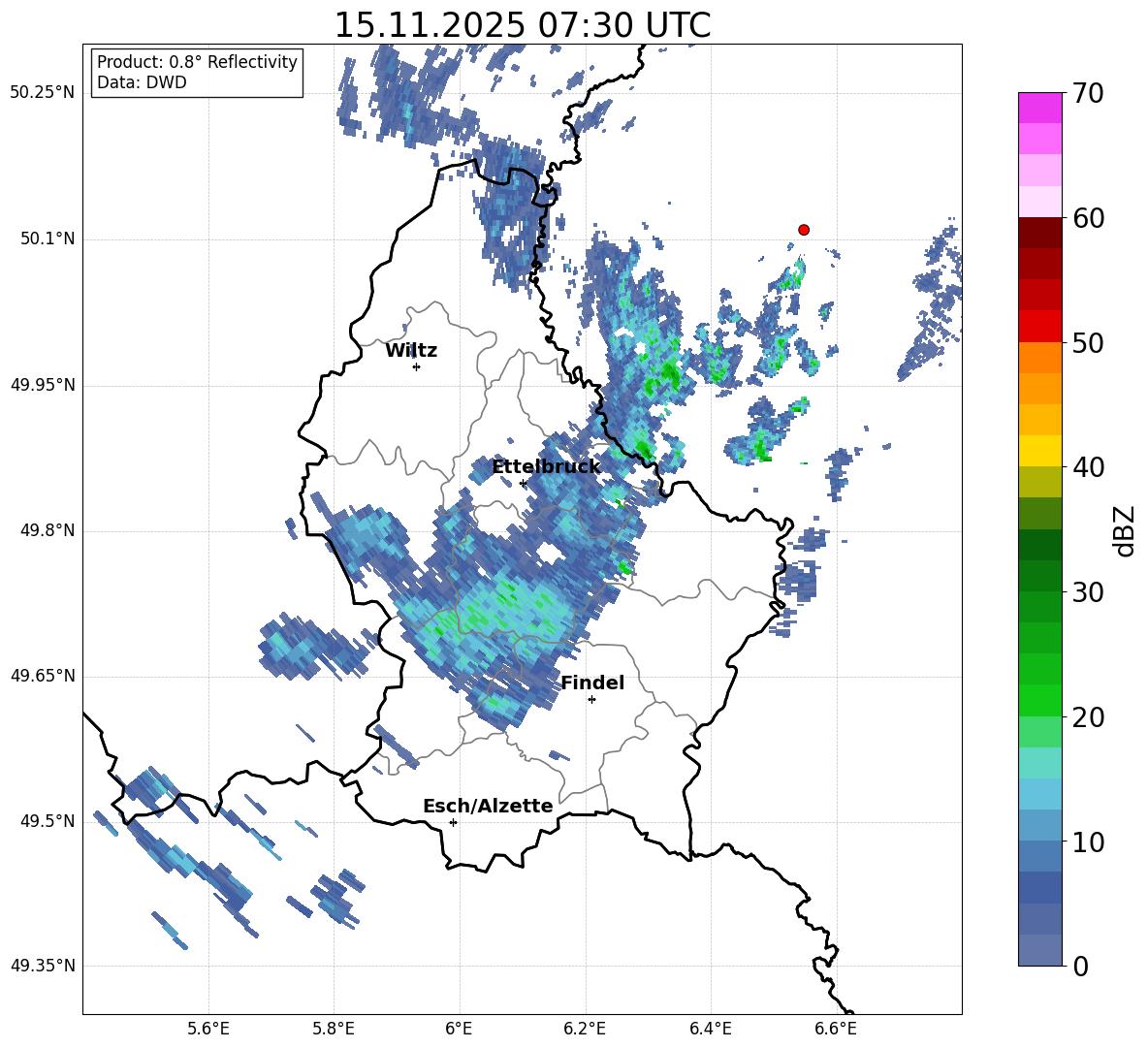Screen dimensions: 1148x1048
Task: Click the title 15.11.2025 07:30 UTC
Action: click(522, 25)
